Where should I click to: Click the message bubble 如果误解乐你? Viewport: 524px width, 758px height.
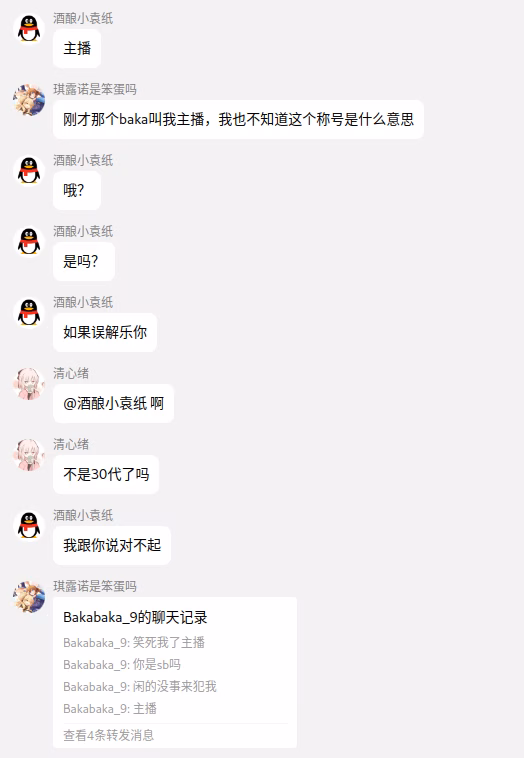tap(105, 332)
